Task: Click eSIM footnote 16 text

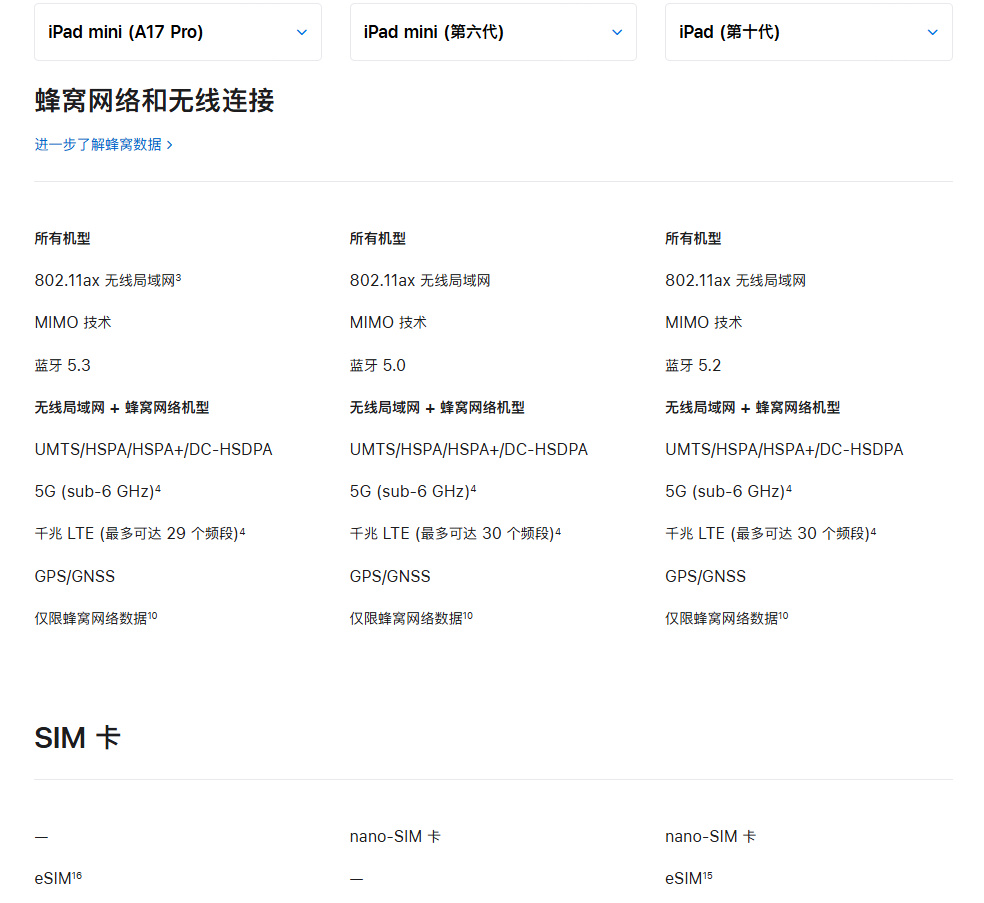Action: click(58, 878)
